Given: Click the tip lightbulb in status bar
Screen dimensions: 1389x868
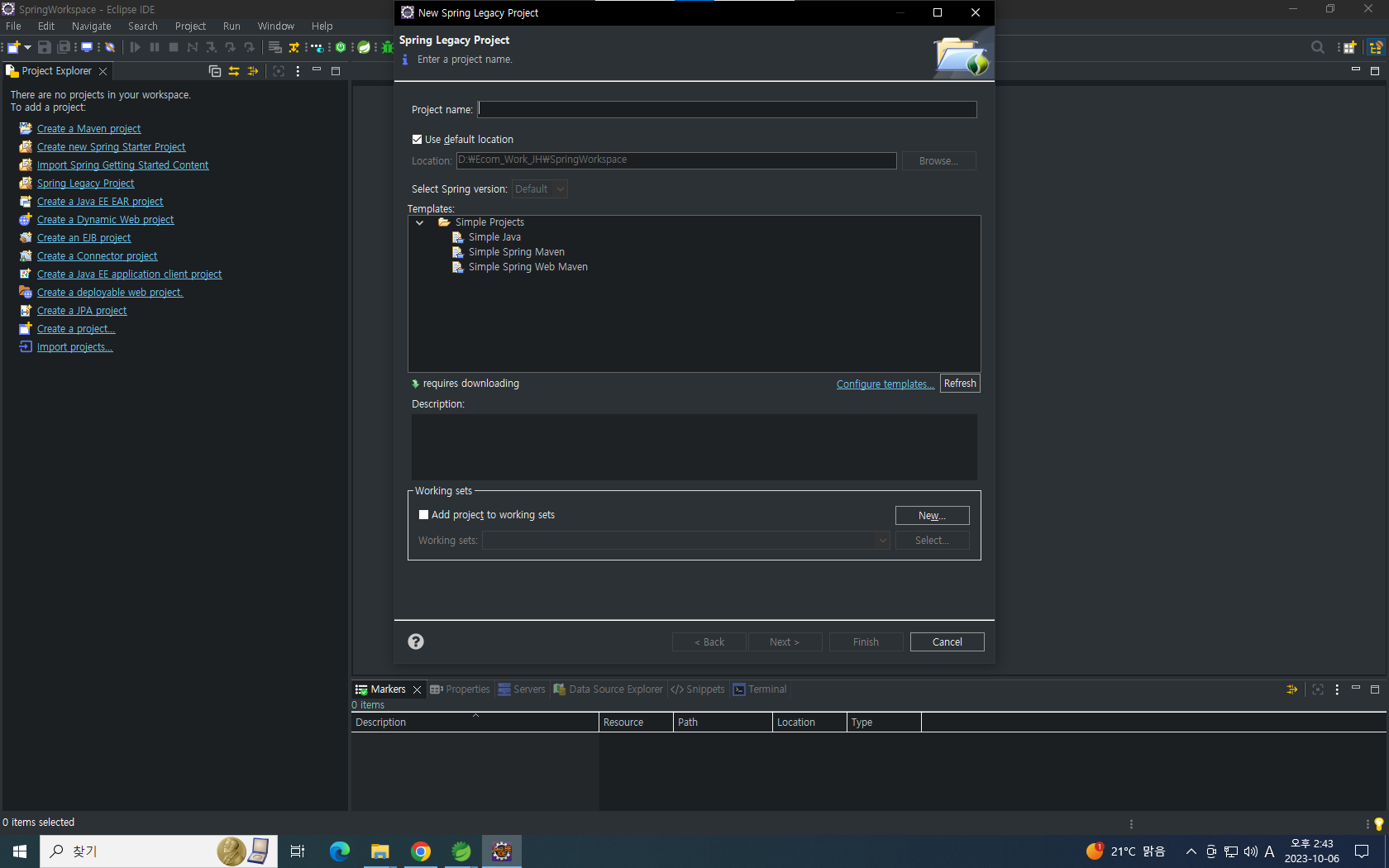Looking at the screenshot, I should click(x=1378, y=823).
